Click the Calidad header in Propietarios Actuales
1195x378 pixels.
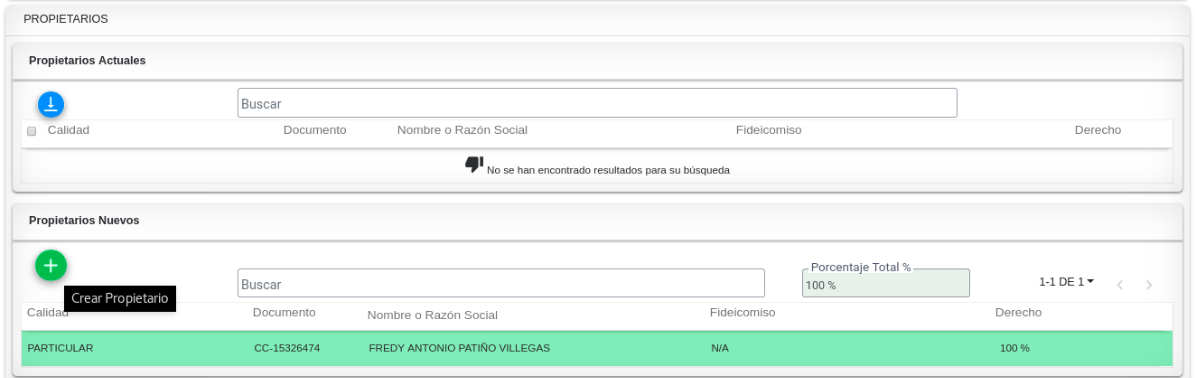[x=69, y=130]
